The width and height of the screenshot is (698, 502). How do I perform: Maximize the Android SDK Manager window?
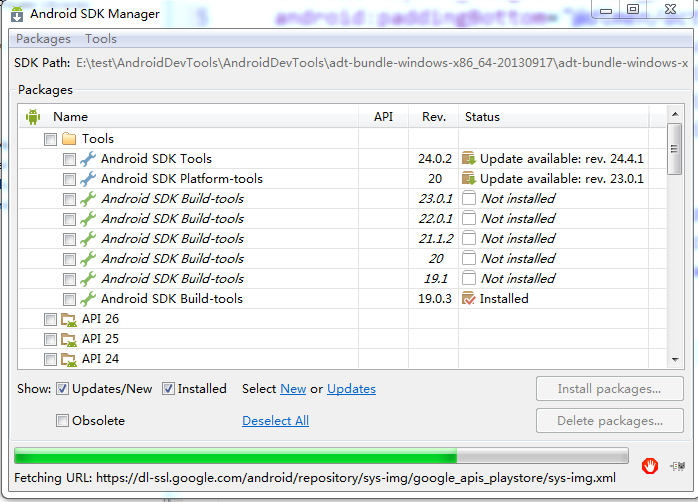tap(633, 9)
